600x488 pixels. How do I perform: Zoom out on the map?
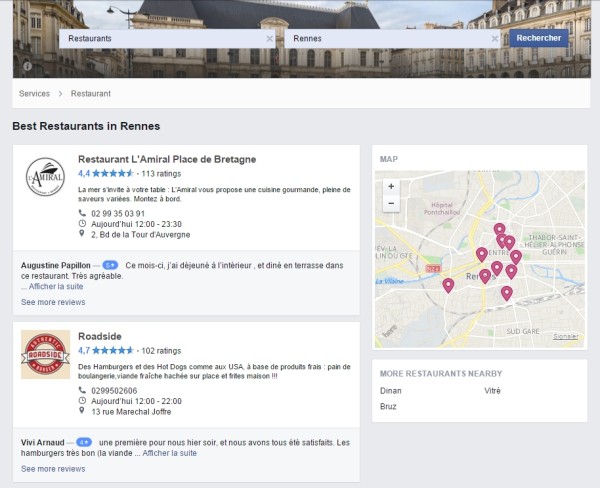click(x=391, y=203)
